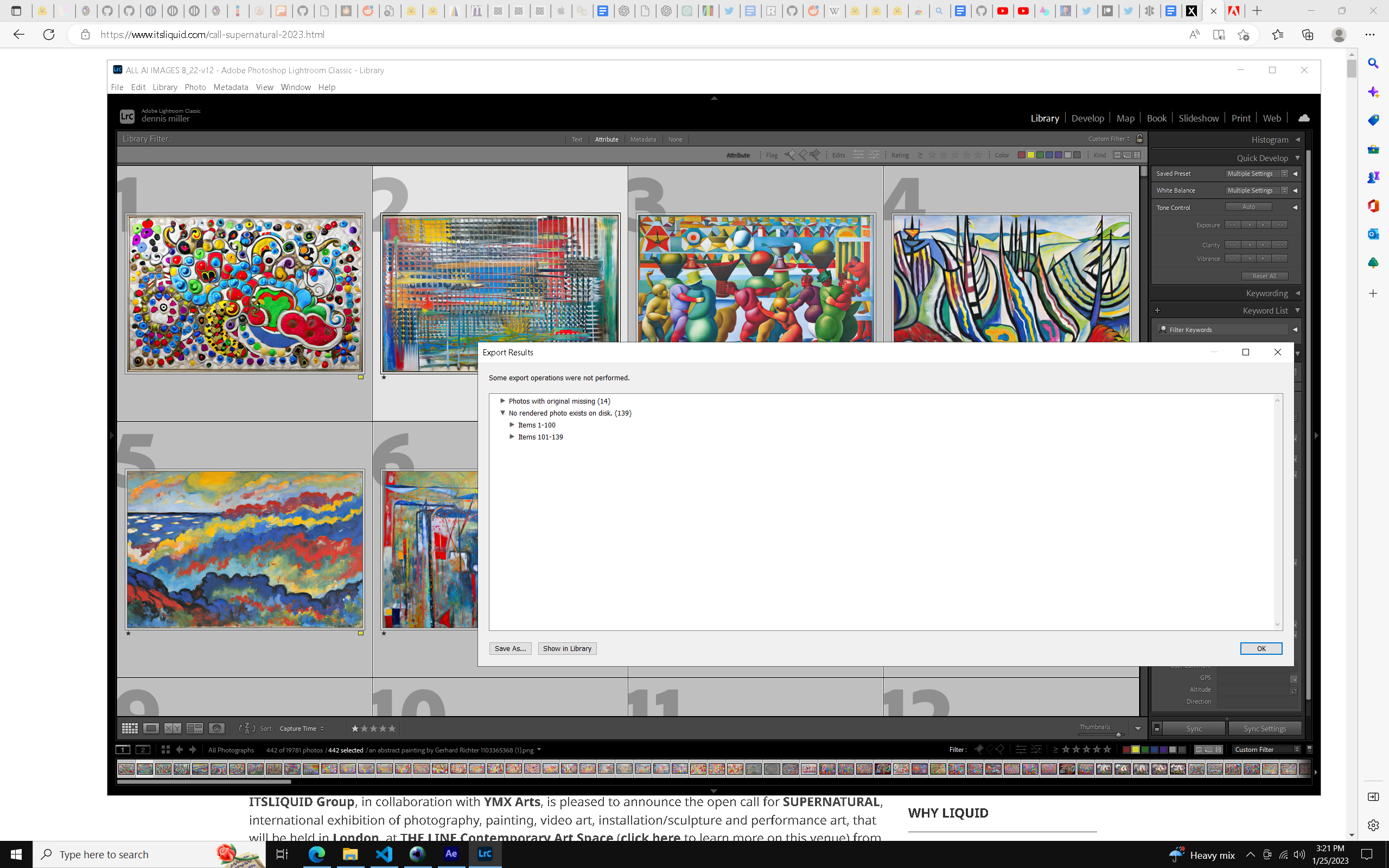Toggle sort direction A-Z icon
Viewport: 1389px width, 868px height.
tap(246, 728)
